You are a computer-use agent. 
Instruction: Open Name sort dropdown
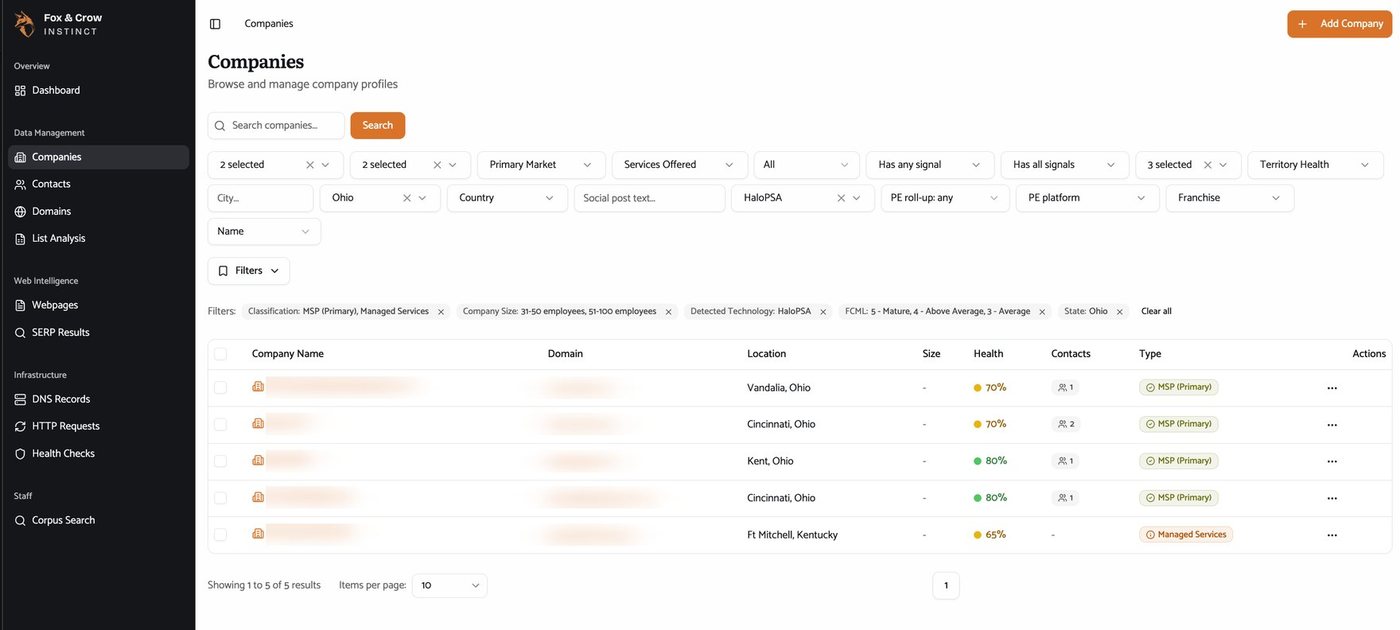coord(264,231)
